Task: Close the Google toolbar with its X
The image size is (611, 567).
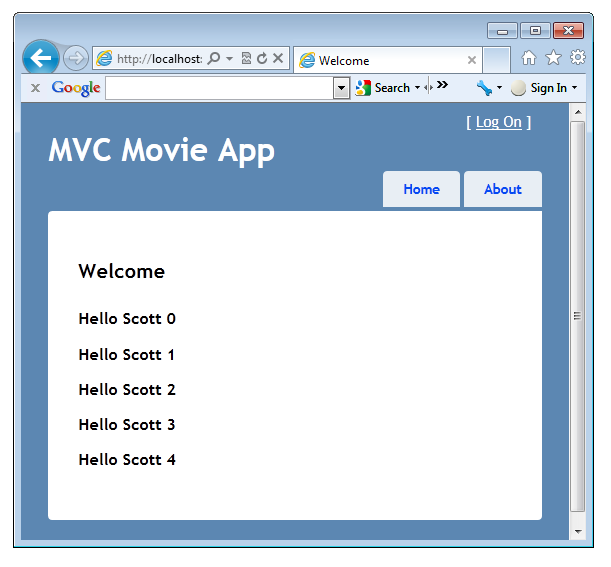Action: (35, 88)
